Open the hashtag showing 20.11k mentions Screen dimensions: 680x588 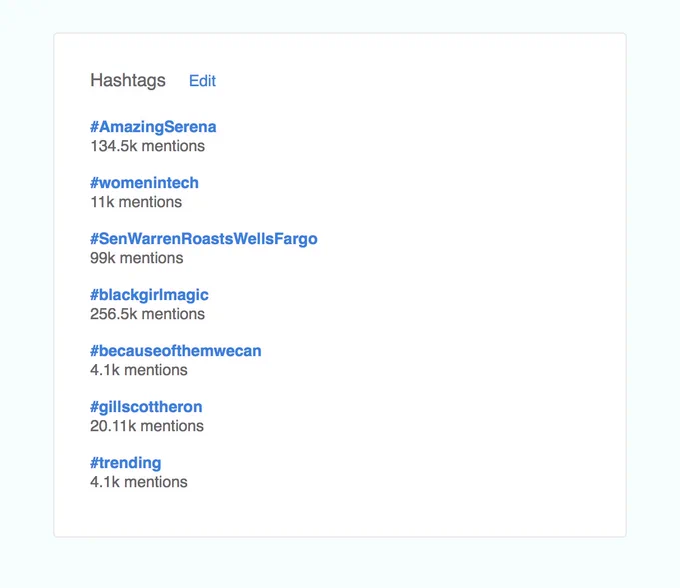click(146, 407)
